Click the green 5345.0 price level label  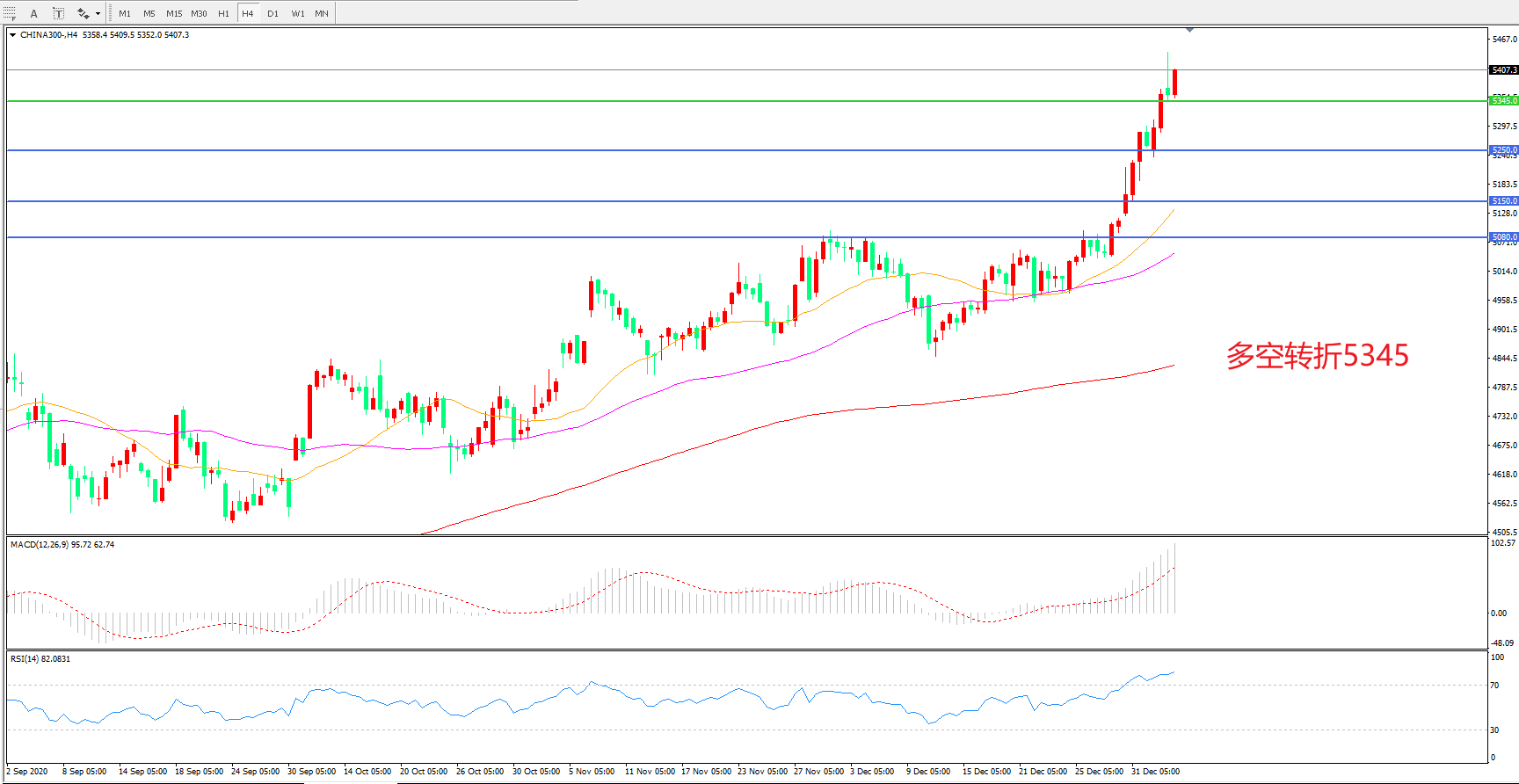pos(1504,101)
